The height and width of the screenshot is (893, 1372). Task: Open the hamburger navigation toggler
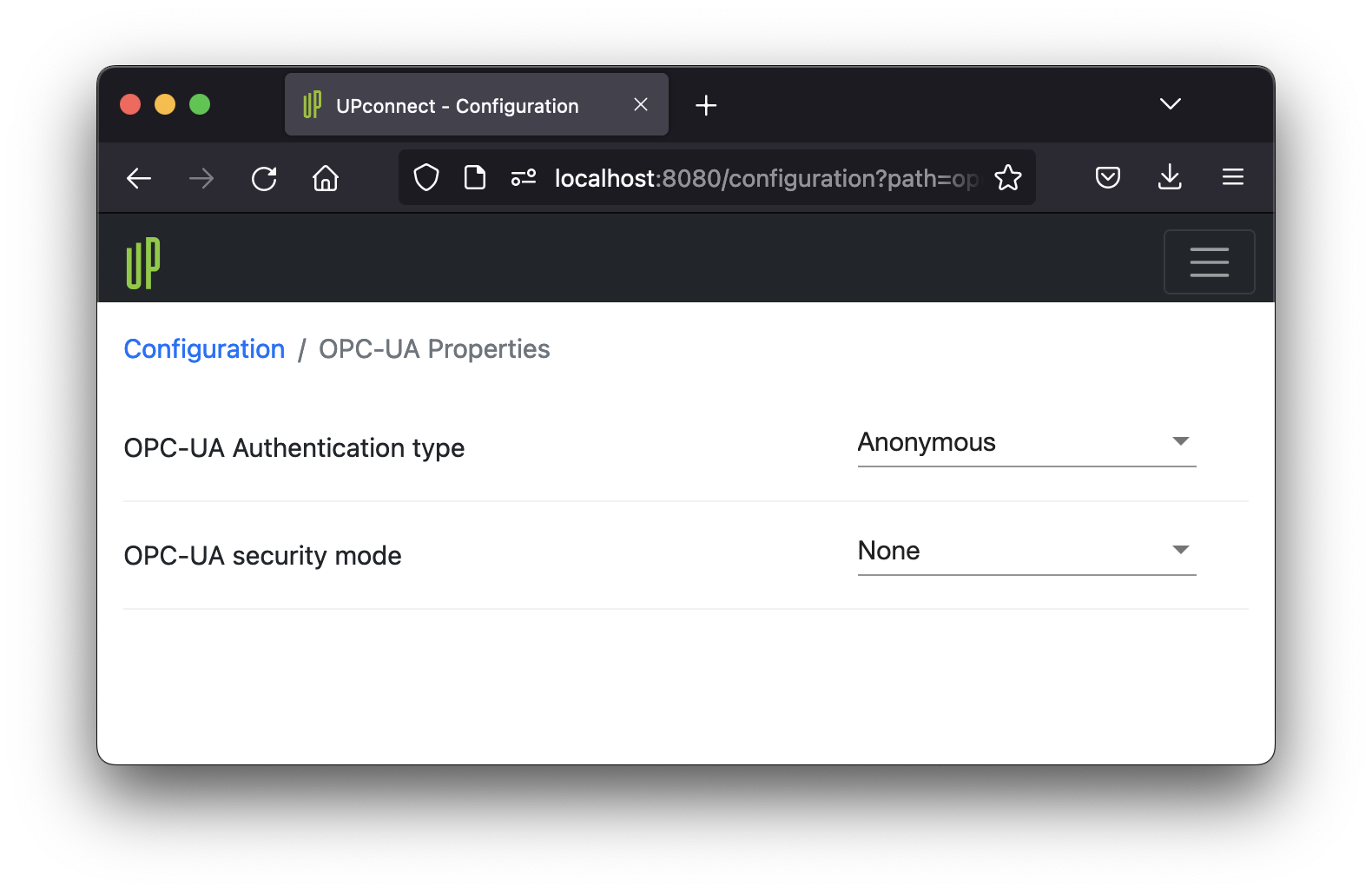tap(1209, 262)
